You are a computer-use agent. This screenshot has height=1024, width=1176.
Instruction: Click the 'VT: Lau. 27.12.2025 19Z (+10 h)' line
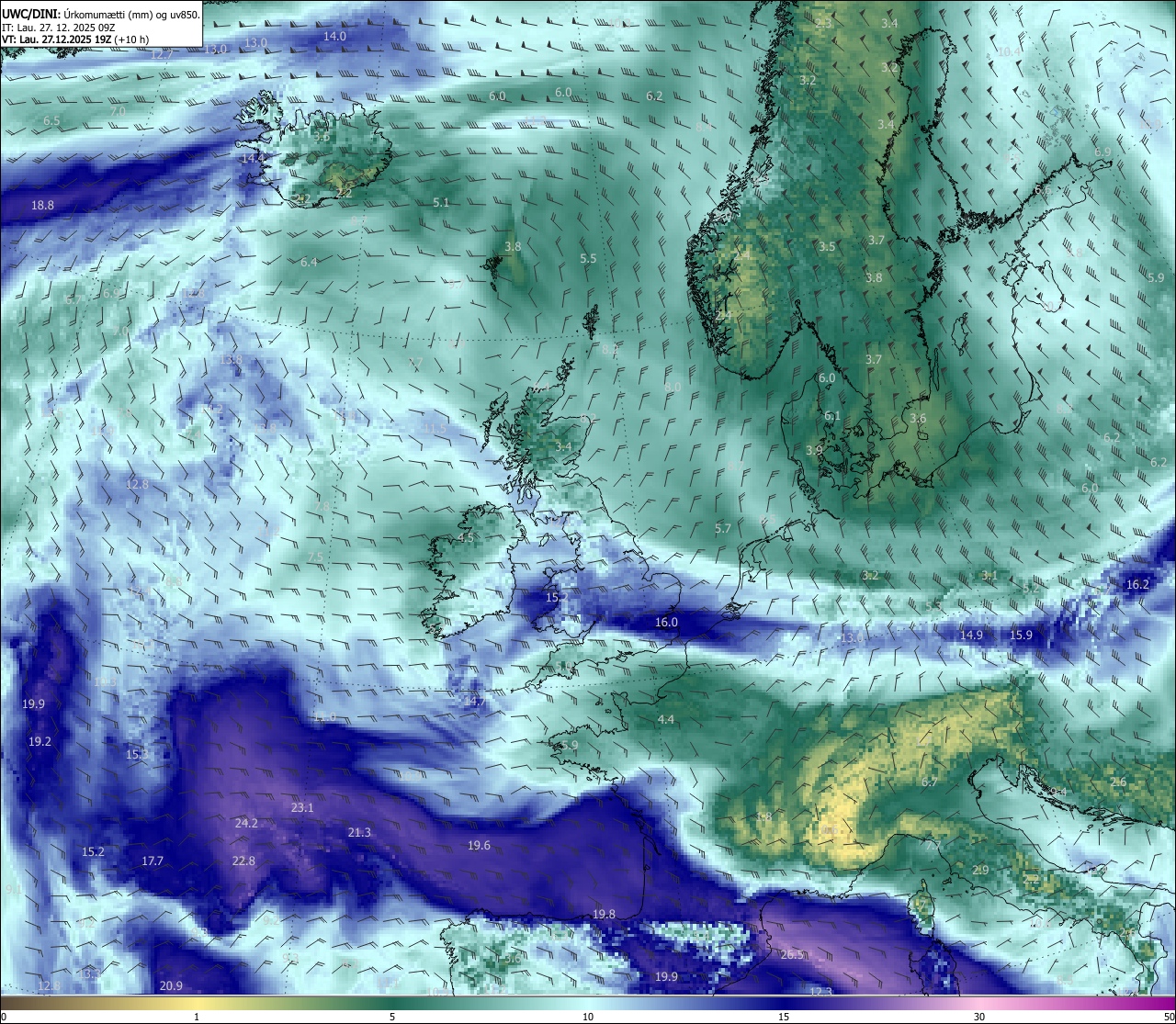[x=75, y=39]
